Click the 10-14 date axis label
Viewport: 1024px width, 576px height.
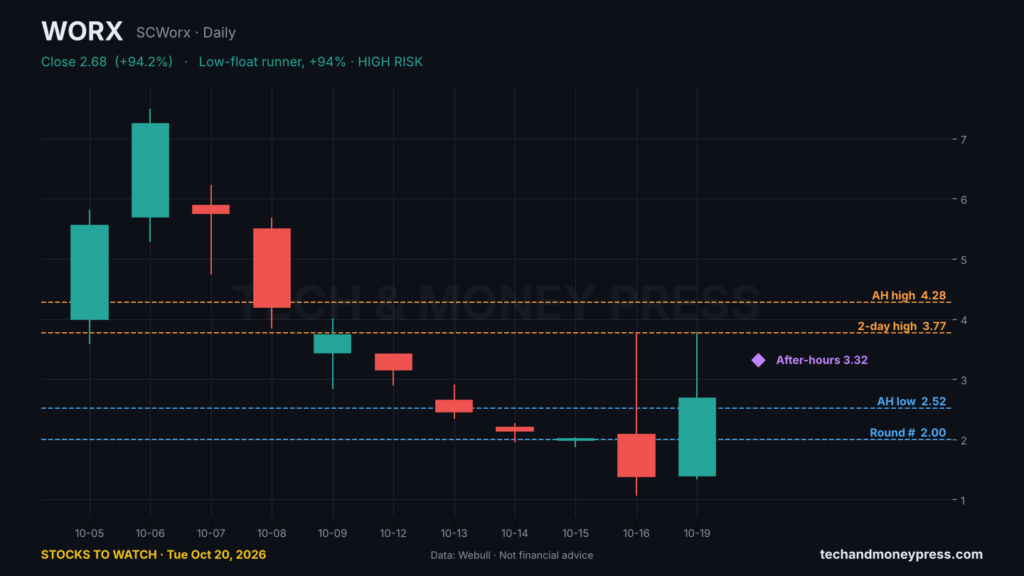(515, 533)
